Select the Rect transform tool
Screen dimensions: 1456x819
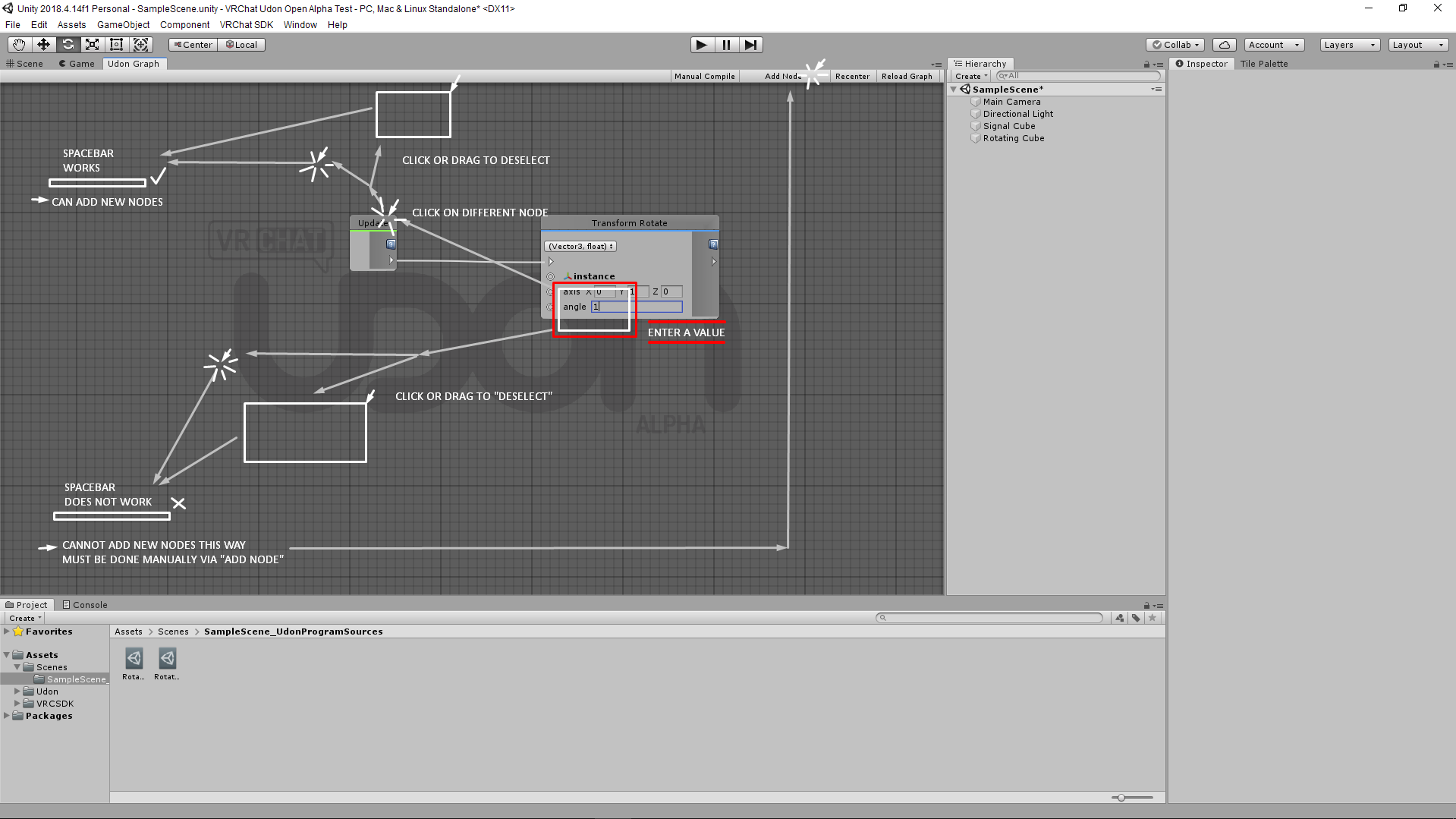click(x=116, y=45)
